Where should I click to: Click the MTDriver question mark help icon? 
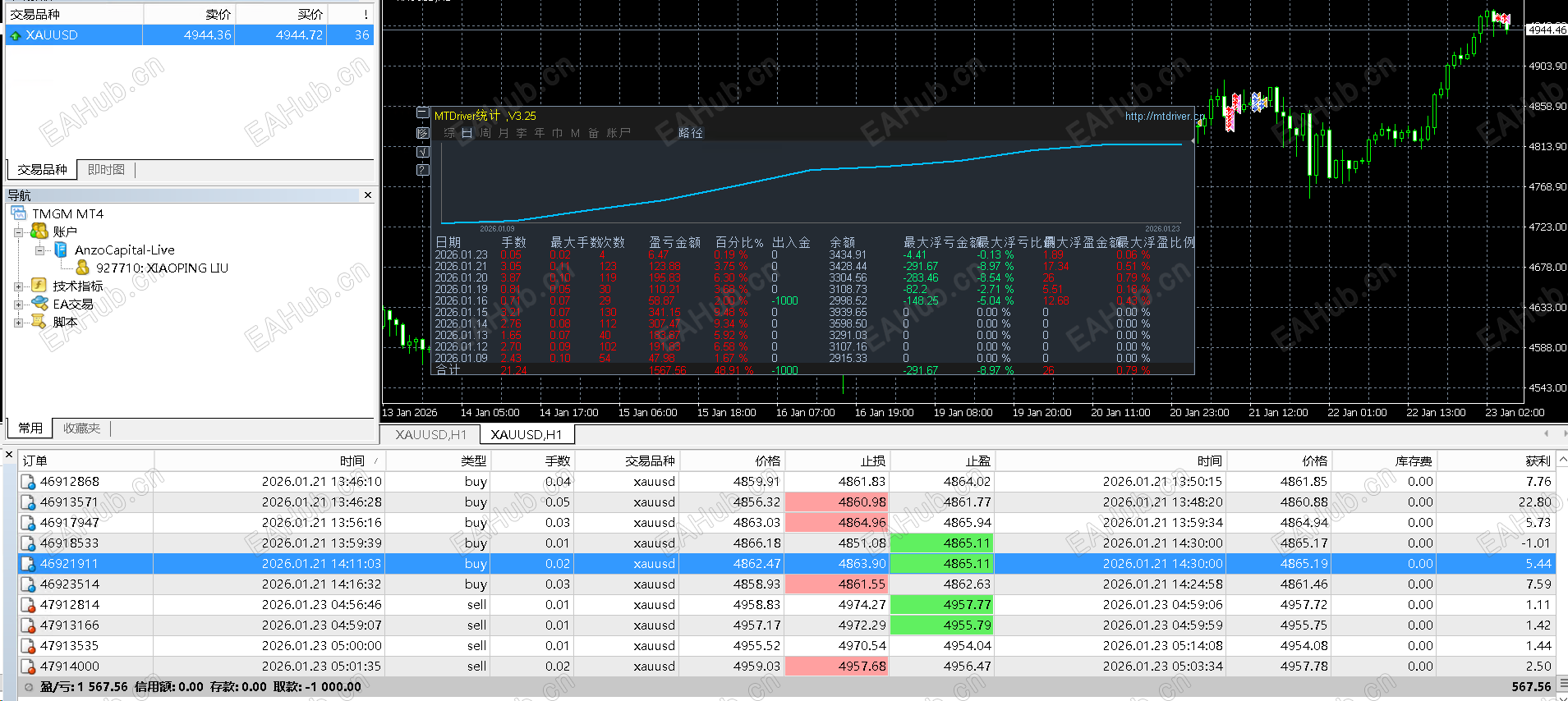tap(422, 170)
